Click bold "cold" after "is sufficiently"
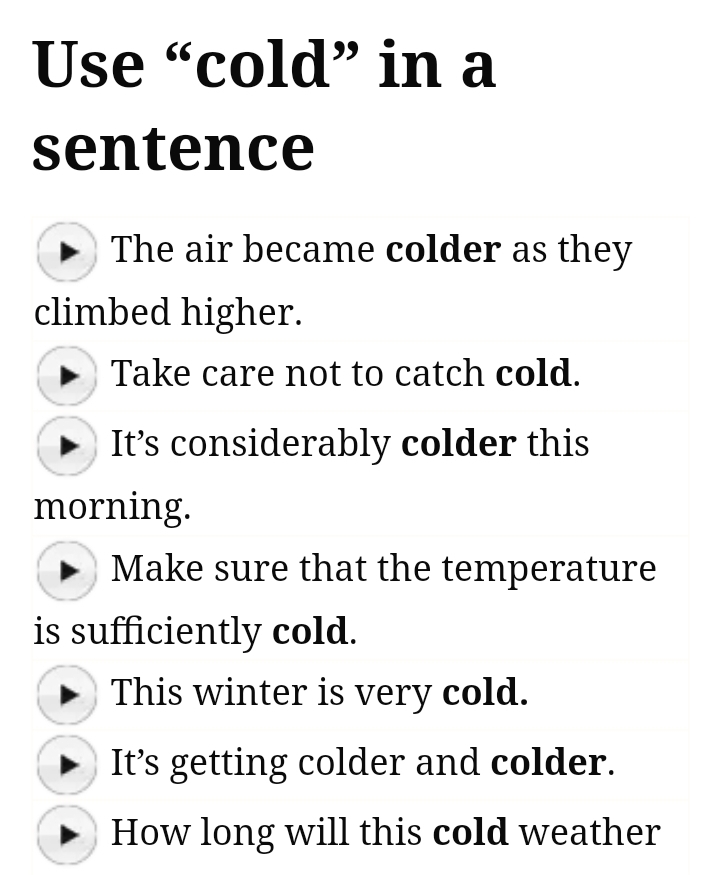 pos(310,631)
